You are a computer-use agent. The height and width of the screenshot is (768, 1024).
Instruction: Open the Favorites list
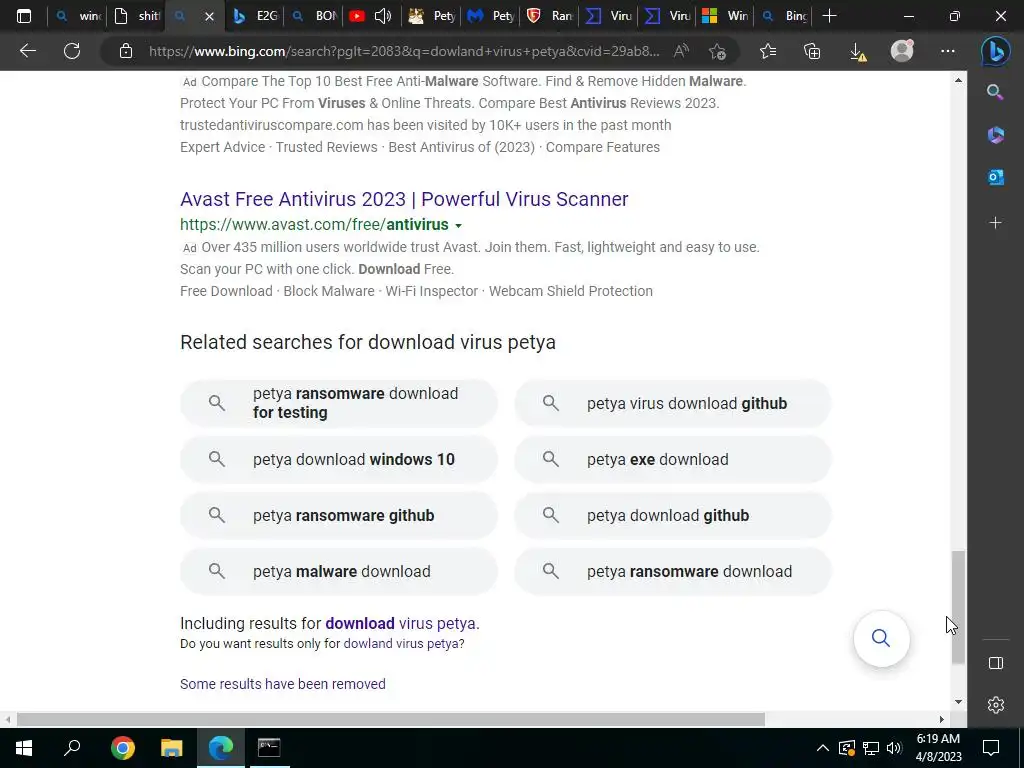point(768,51)
